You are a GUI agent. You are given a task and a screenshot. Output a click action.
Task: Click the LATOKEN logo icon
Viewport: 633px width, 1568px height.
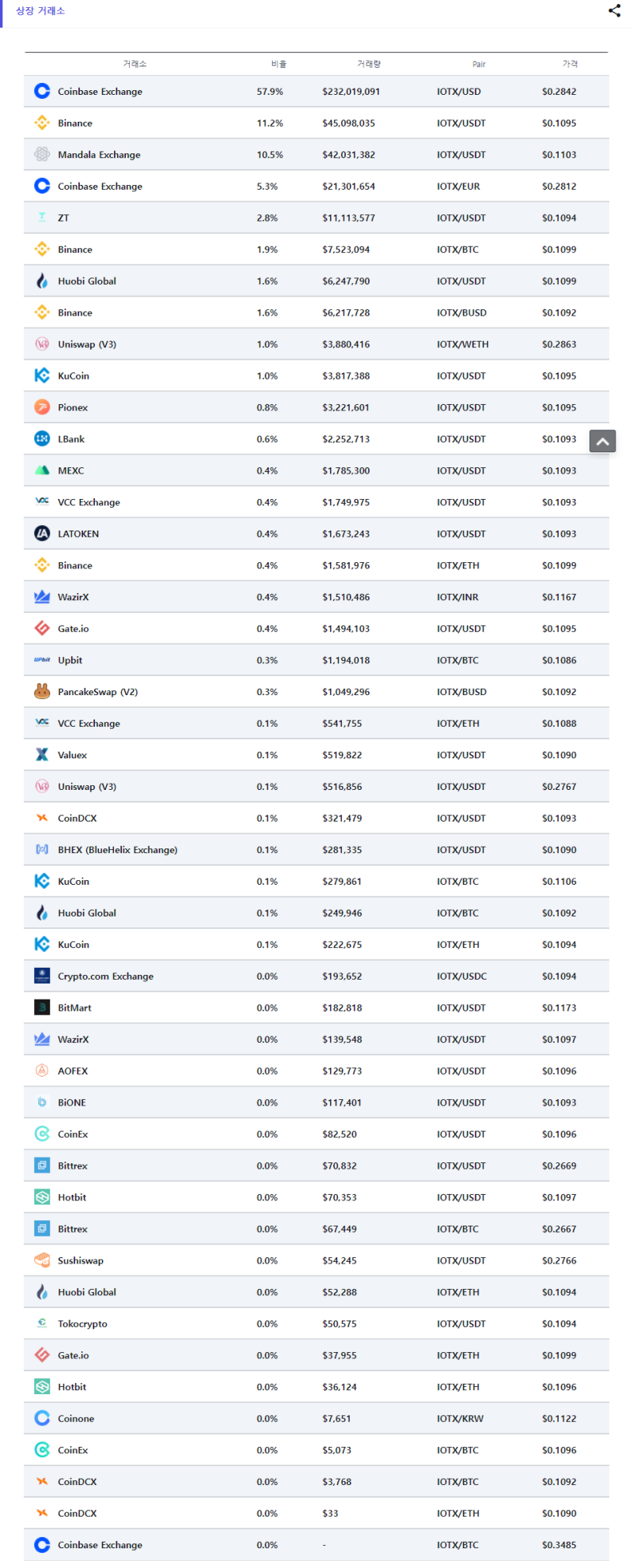(42, 534)
